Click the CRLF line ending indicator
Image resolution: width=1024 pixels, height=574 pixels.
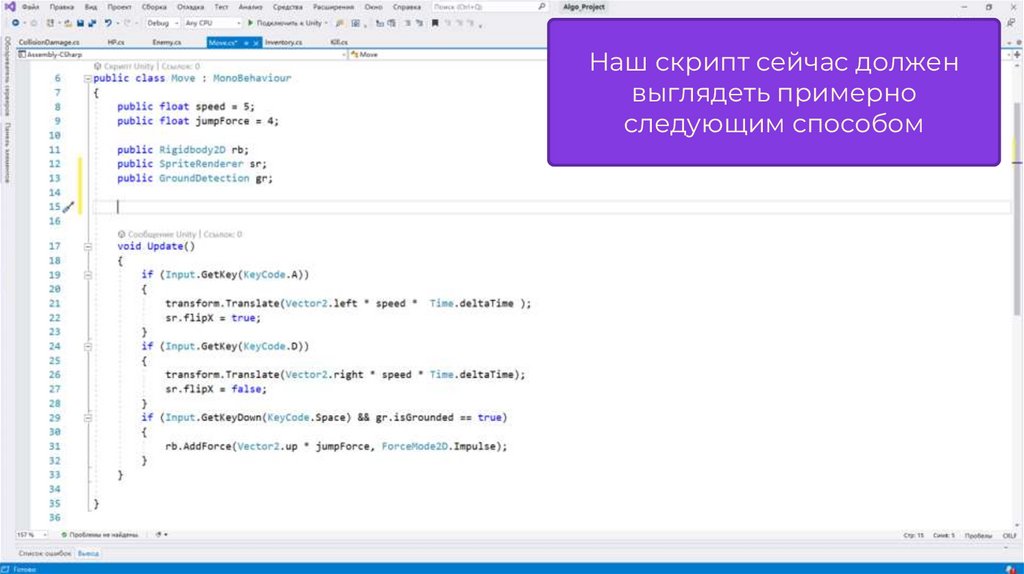point(1010,535)
